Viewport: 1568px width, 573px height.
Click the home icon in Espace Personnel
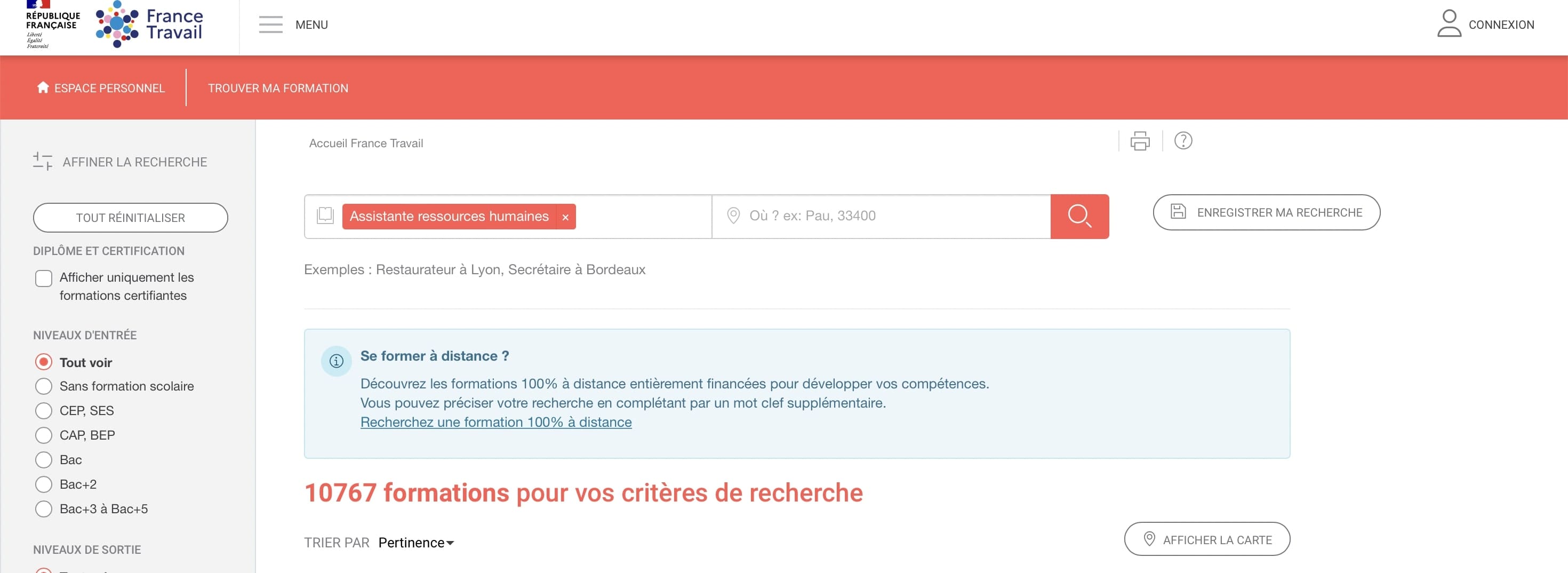[x=43, y=87]
